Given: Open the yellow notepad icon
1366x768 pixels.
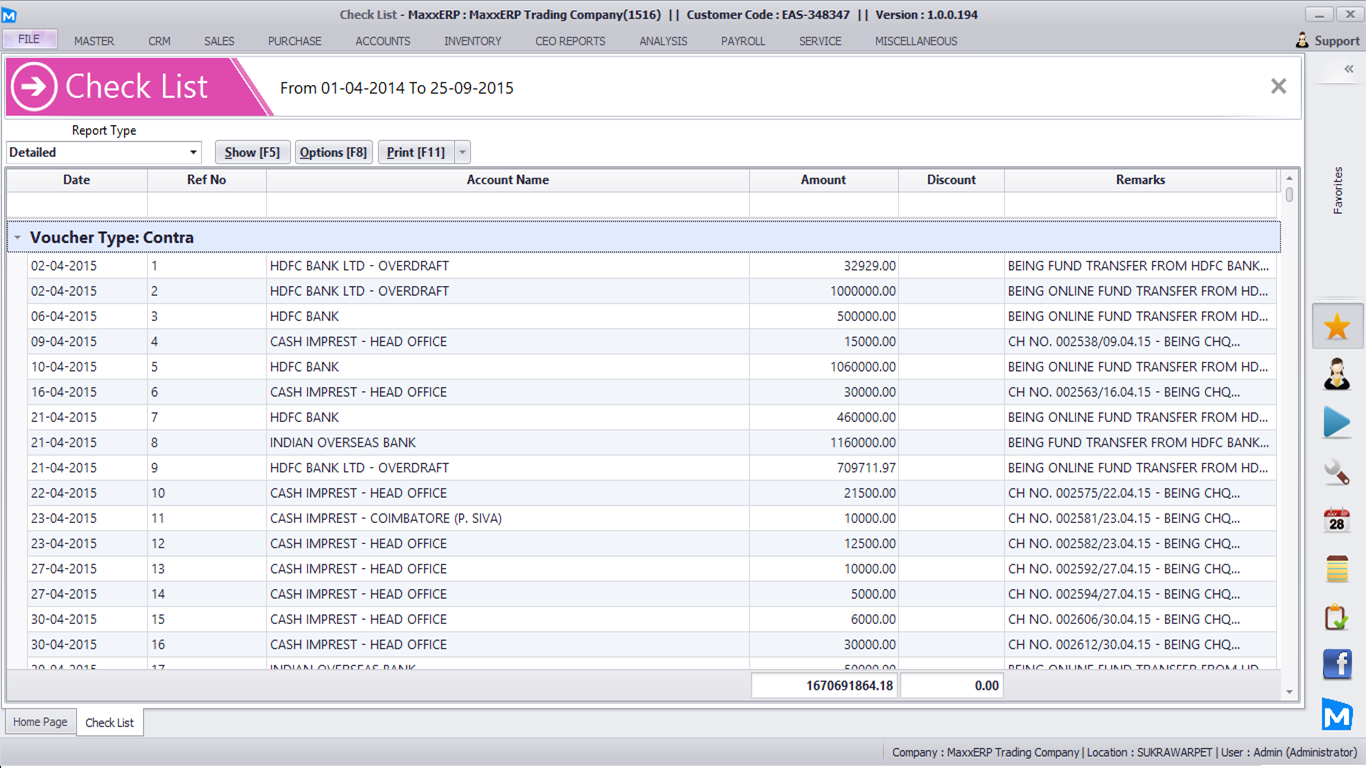Looking at the screenshot, I should pyautogui.click(x=1337, y=568).
